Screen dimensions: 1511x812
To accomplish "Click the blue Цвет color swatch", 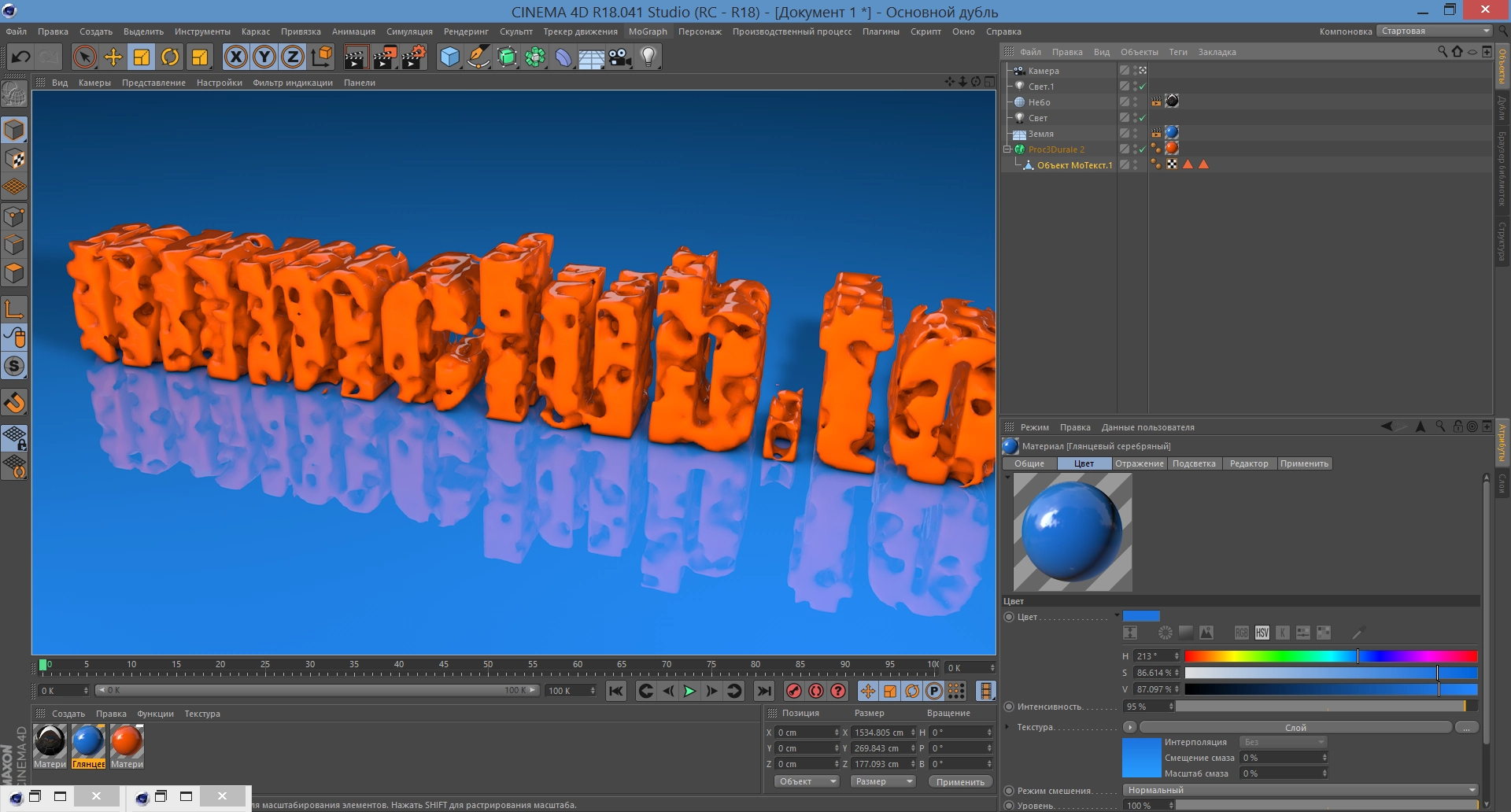I will [1141, 616].
